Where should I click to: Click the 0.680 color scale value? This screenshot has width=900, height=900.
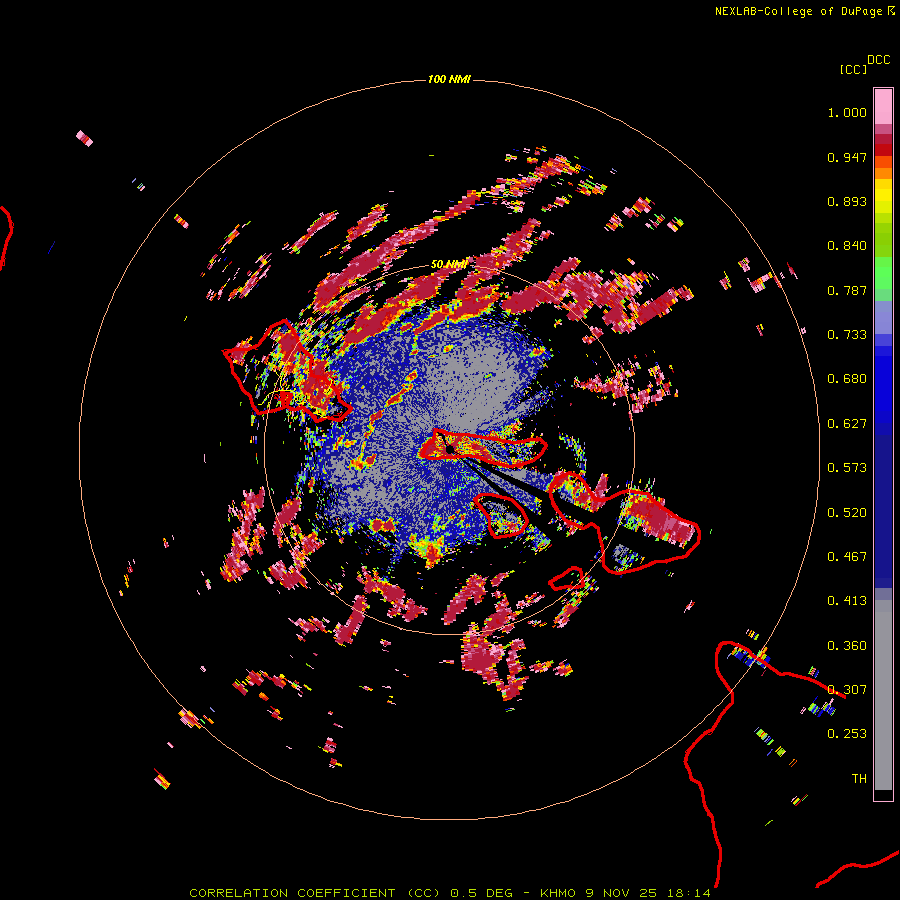[847, 379]
